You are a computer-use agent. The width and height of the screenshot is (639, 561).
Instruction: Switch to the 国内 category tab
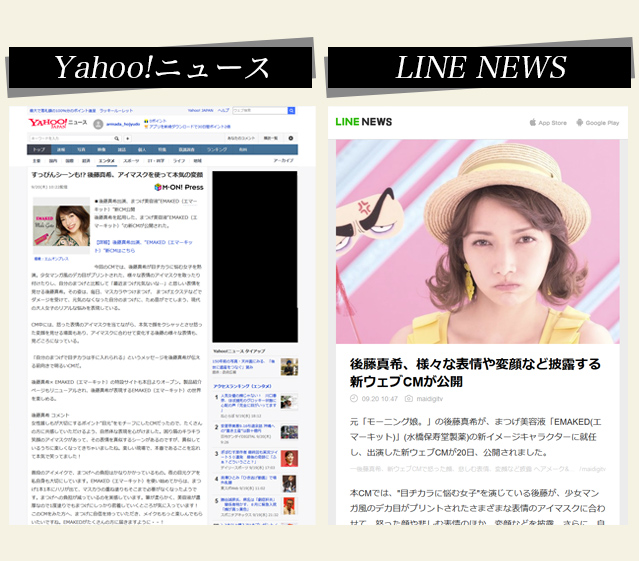tap(53, 161)
